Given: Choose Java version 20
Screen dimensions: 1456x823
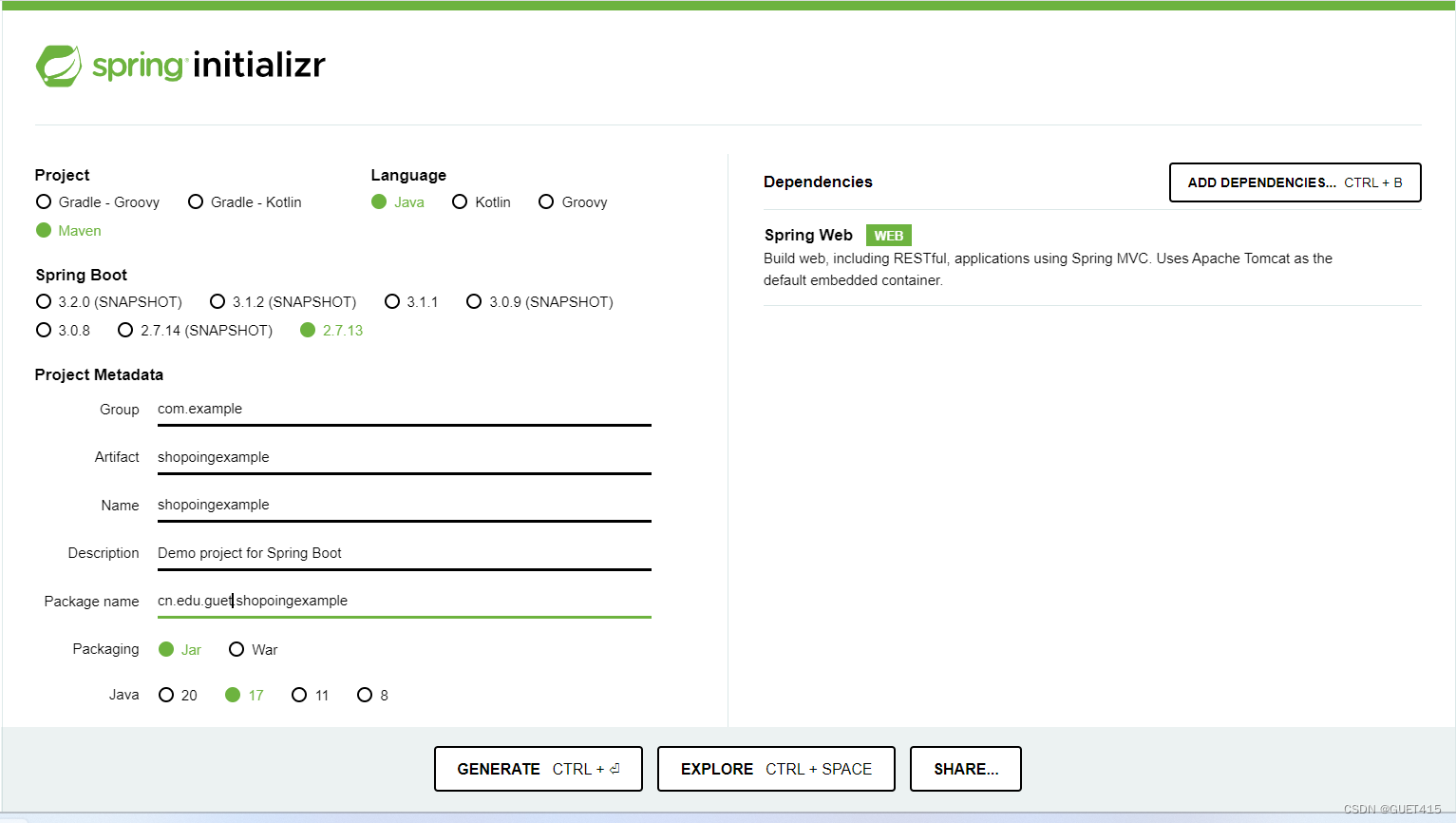Looking at the screenshot, I should point(178,696).
